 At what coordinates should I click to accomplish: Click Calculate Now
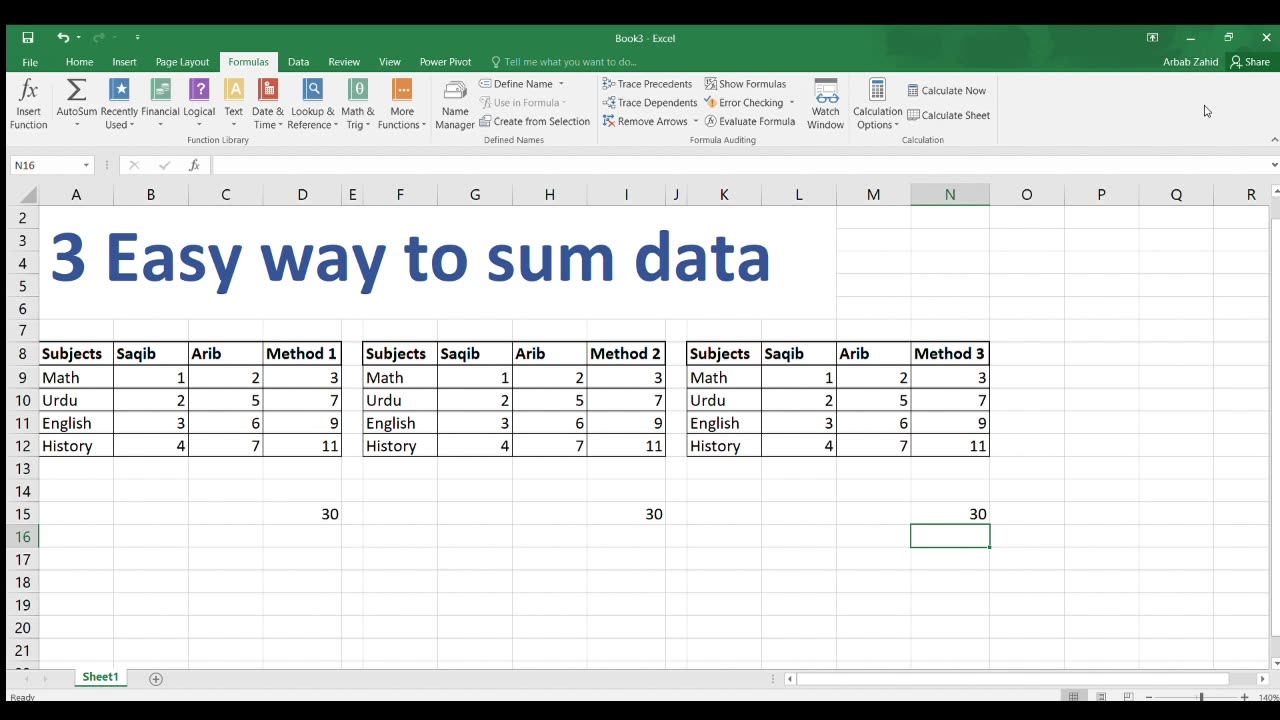pos(947,91)
